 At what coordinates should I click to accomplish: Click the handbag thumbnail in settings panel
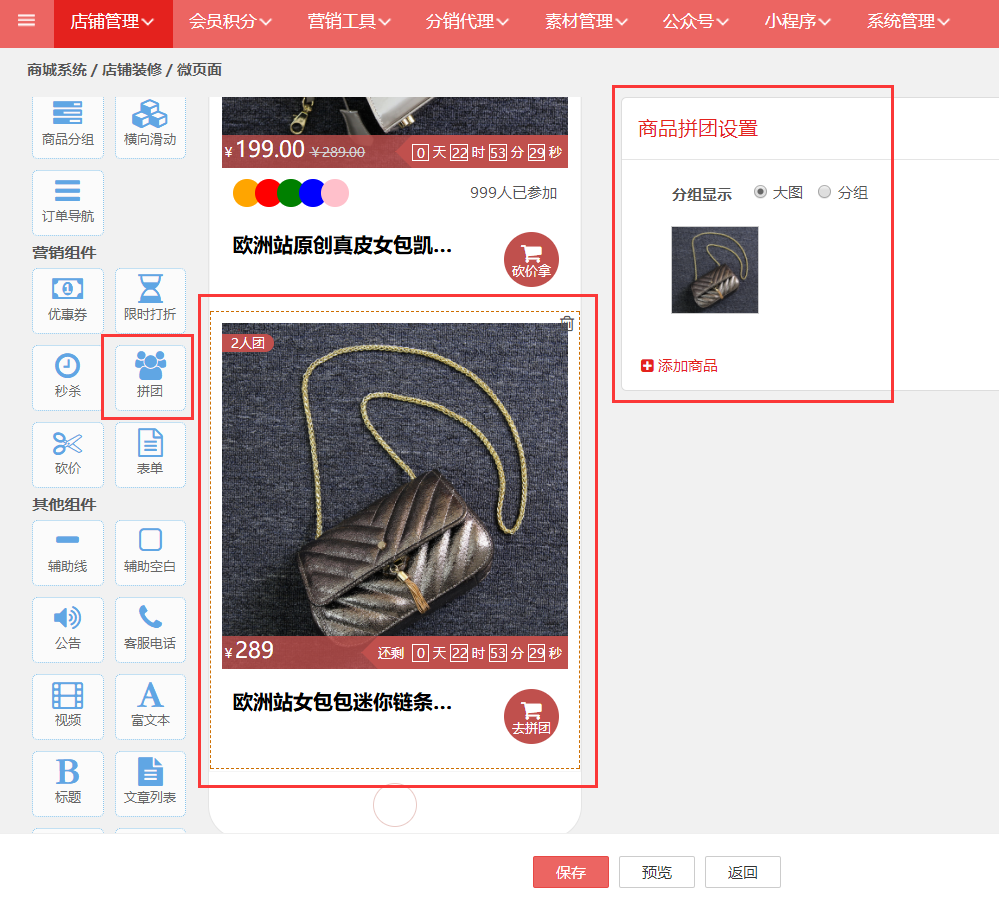point(714,270)
